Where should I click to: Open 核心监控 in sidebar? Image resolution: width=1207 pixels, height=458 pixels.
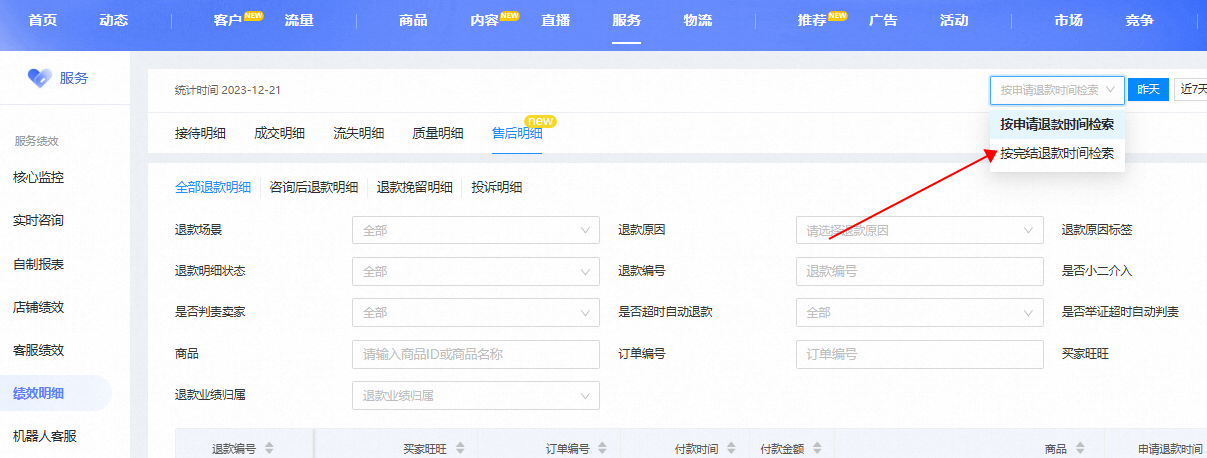[x=38, y=177]
